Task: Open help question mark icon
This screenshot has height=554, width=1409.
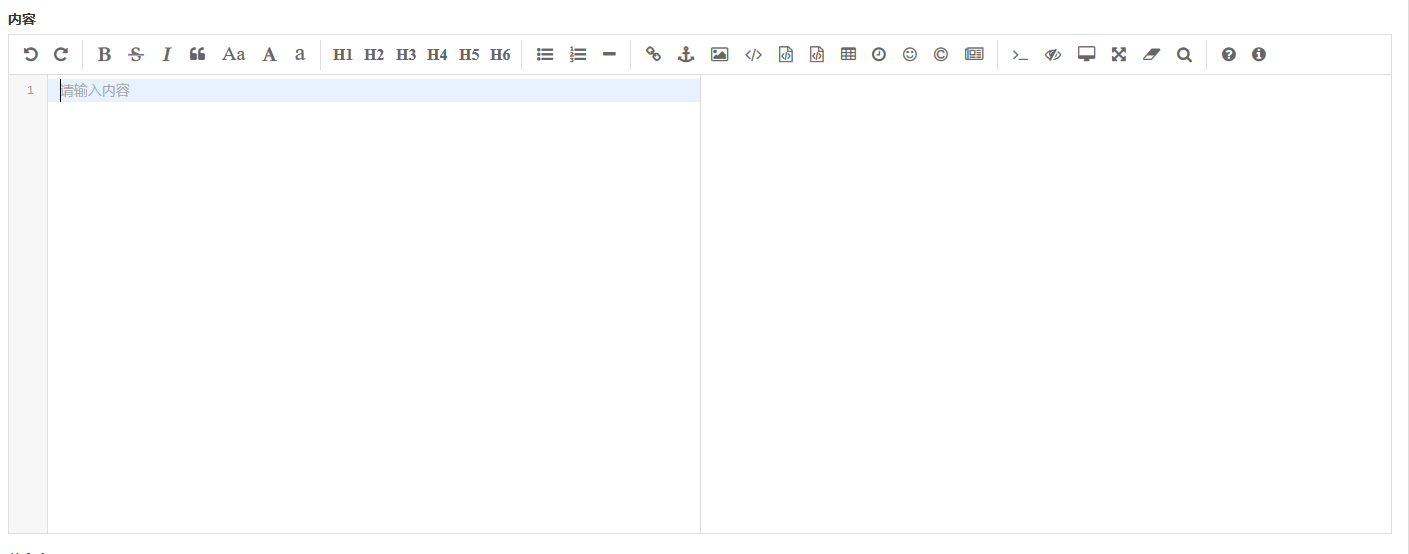Action: coord(1229,55)
